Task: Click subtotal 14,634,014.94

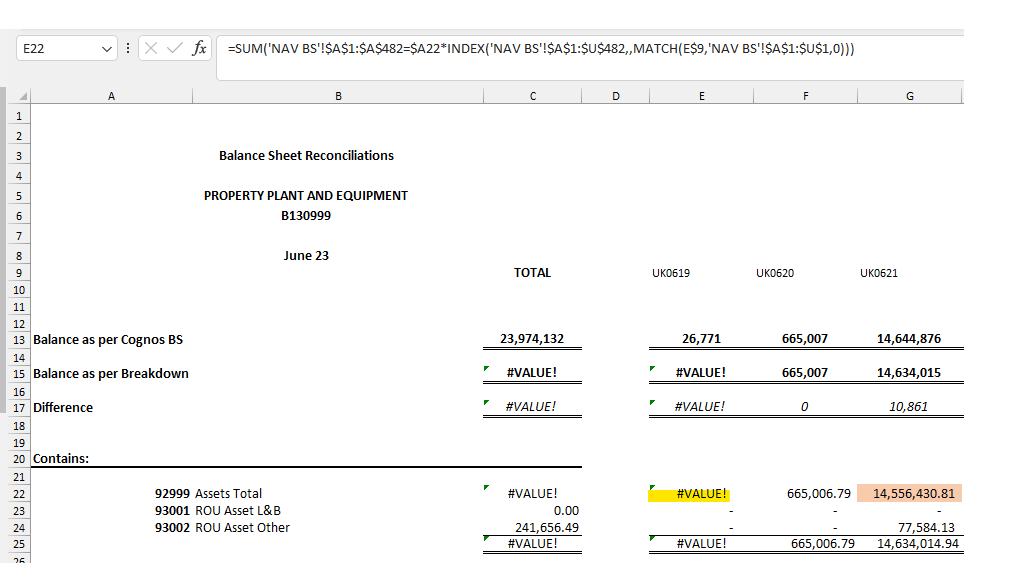Action: pos(918,544)
